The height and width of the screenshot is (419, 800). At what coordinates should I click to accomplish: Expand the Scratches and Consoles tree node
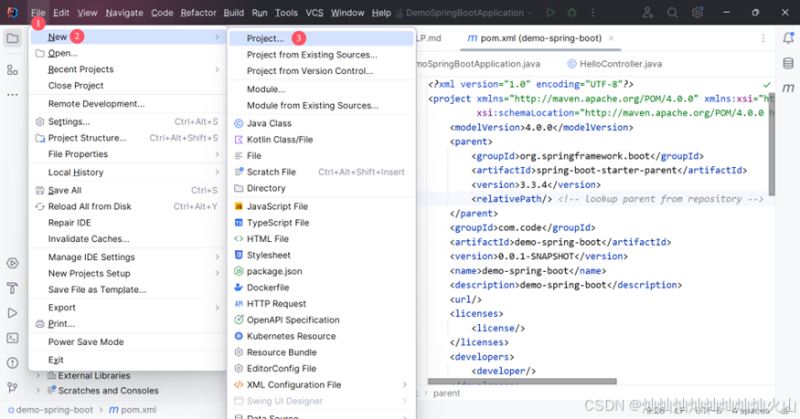[x=37, y=390]
